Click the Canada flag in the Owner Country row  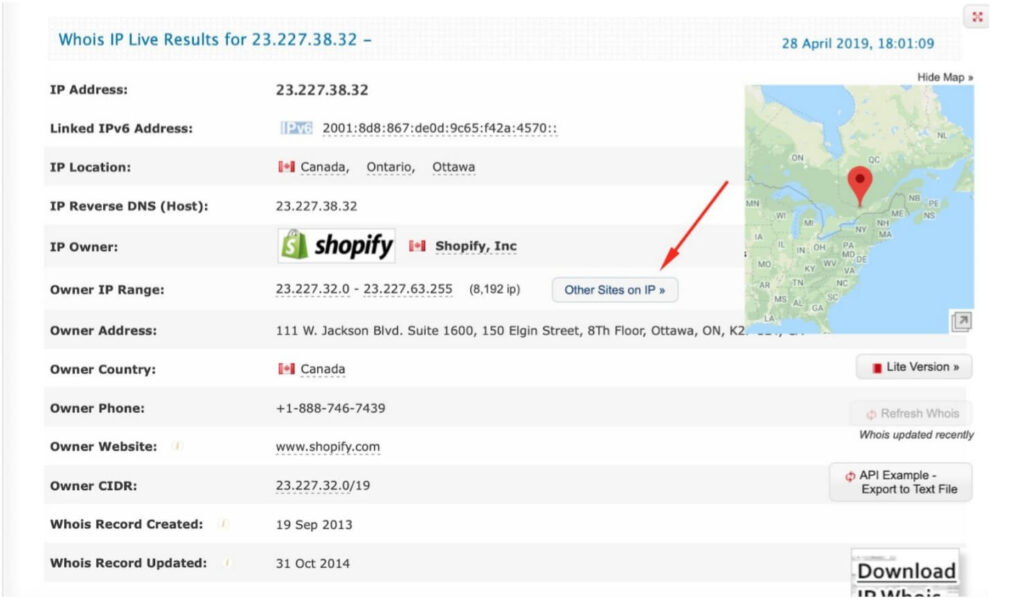286,369
